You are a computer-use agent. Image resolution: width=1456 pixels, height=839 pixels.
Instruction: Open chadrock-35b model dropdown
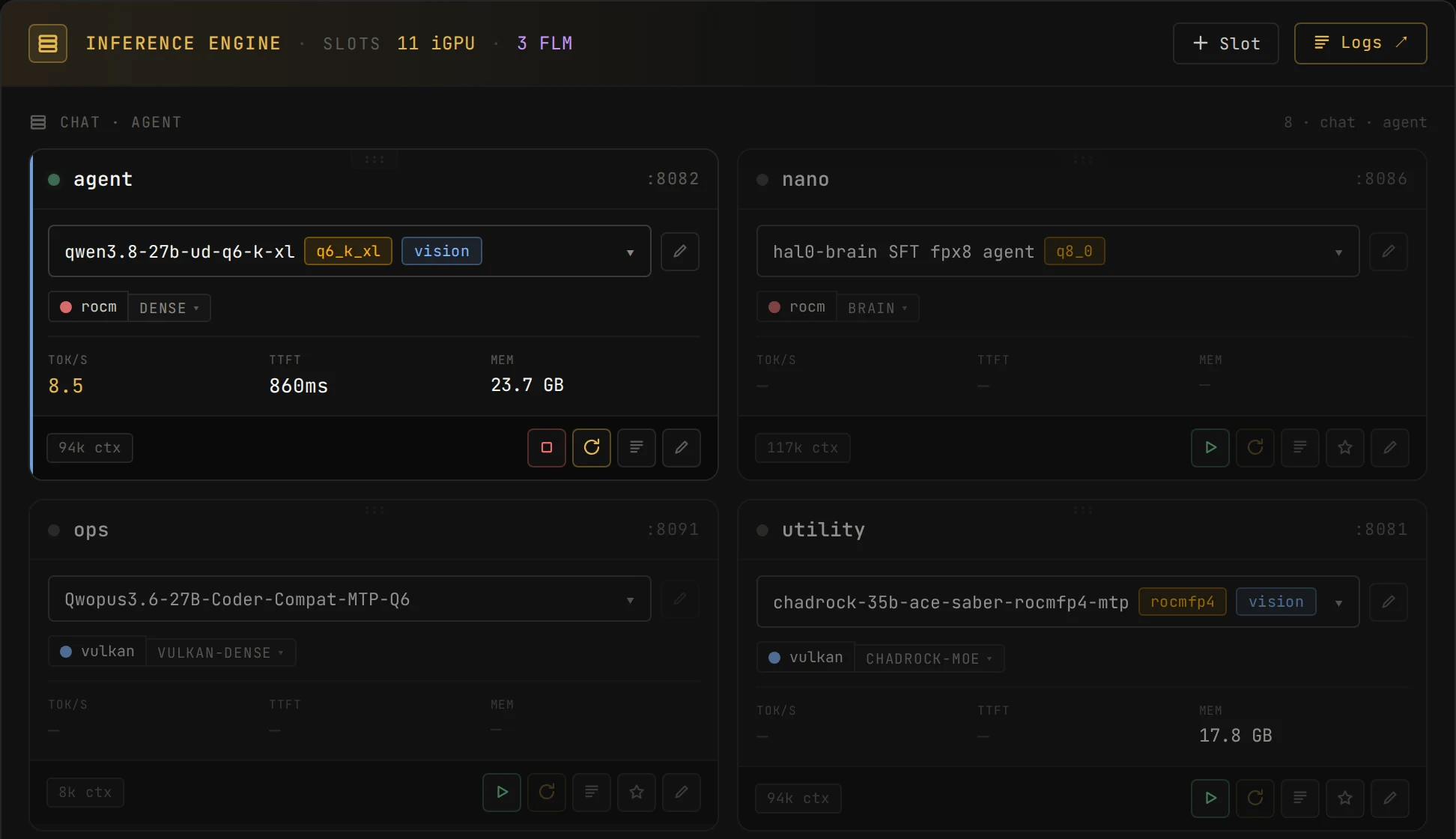1058,602
